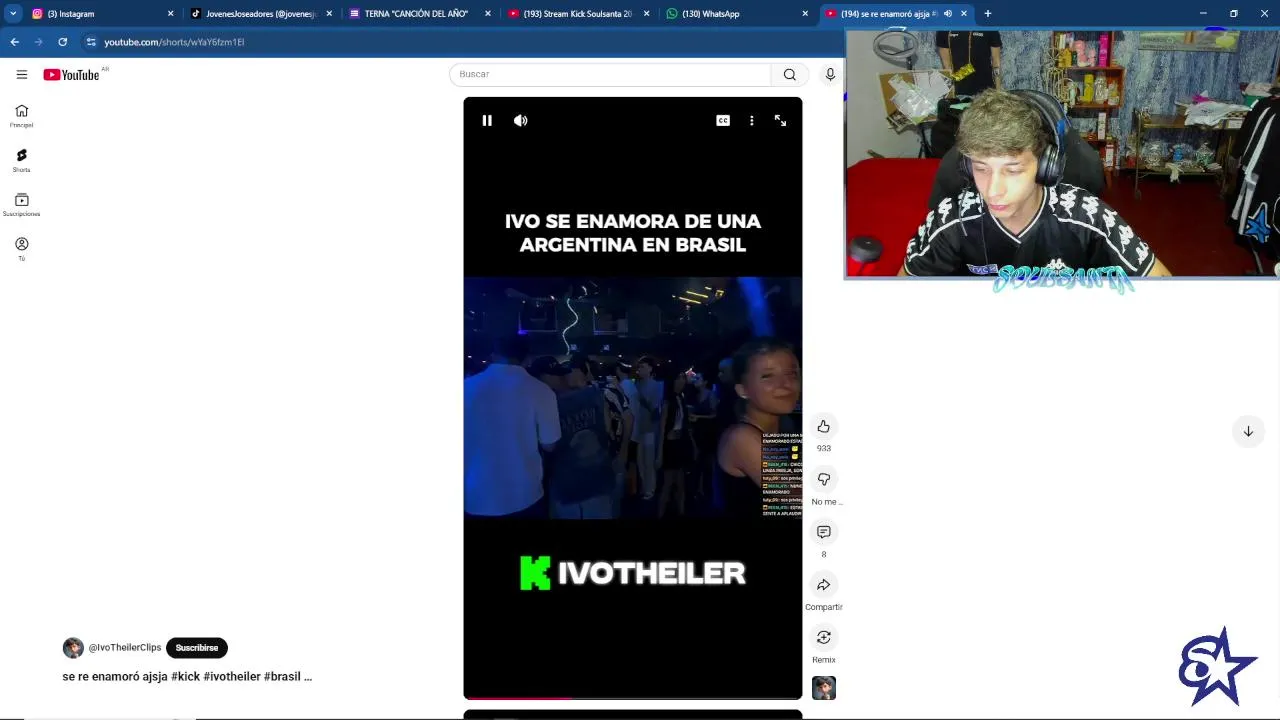1280x720 pixels.
Task: Expand the Short's description title
Action: pos(187,677)
